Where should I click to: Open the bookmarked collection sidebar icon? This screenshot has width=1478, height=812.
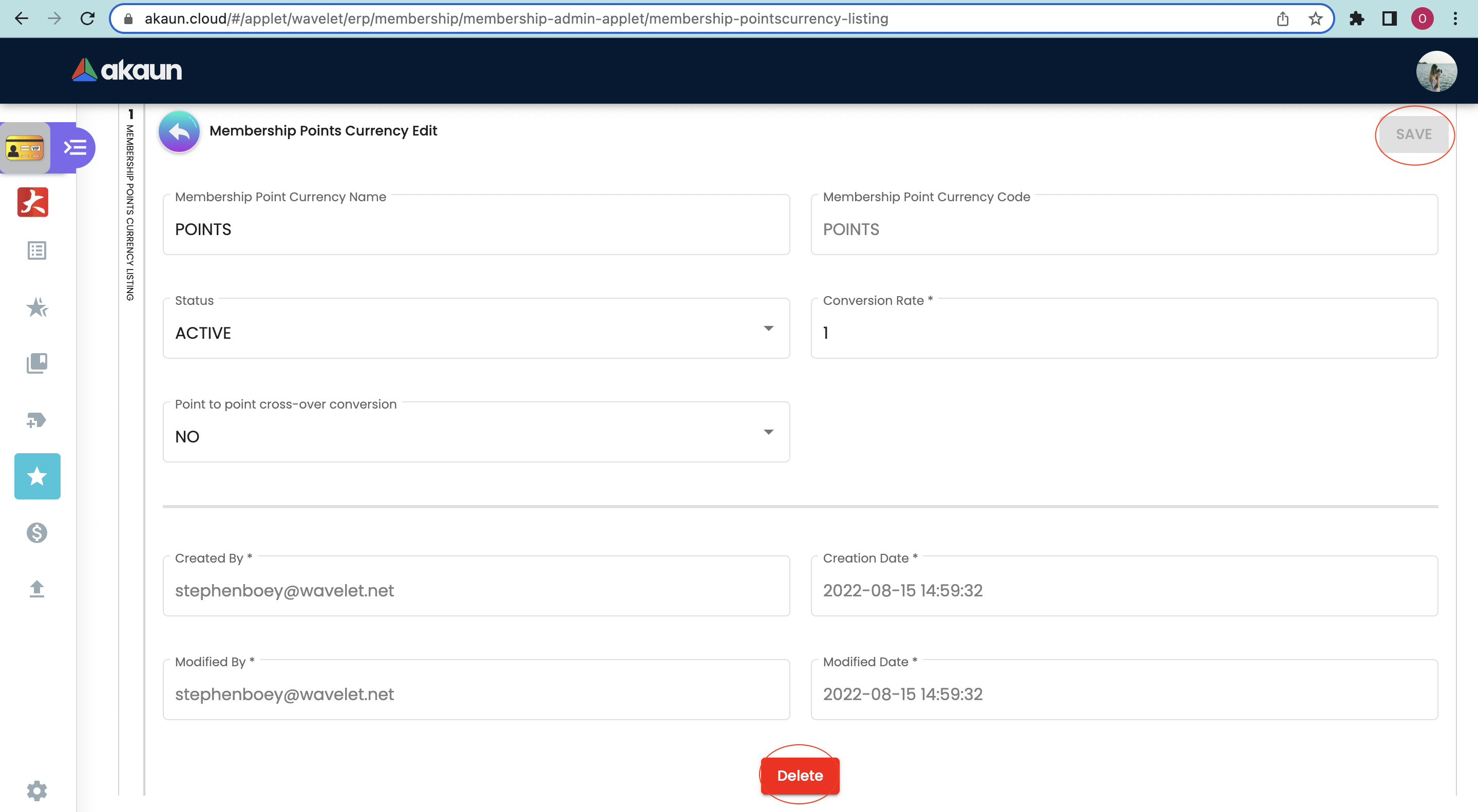pos(37,363)
